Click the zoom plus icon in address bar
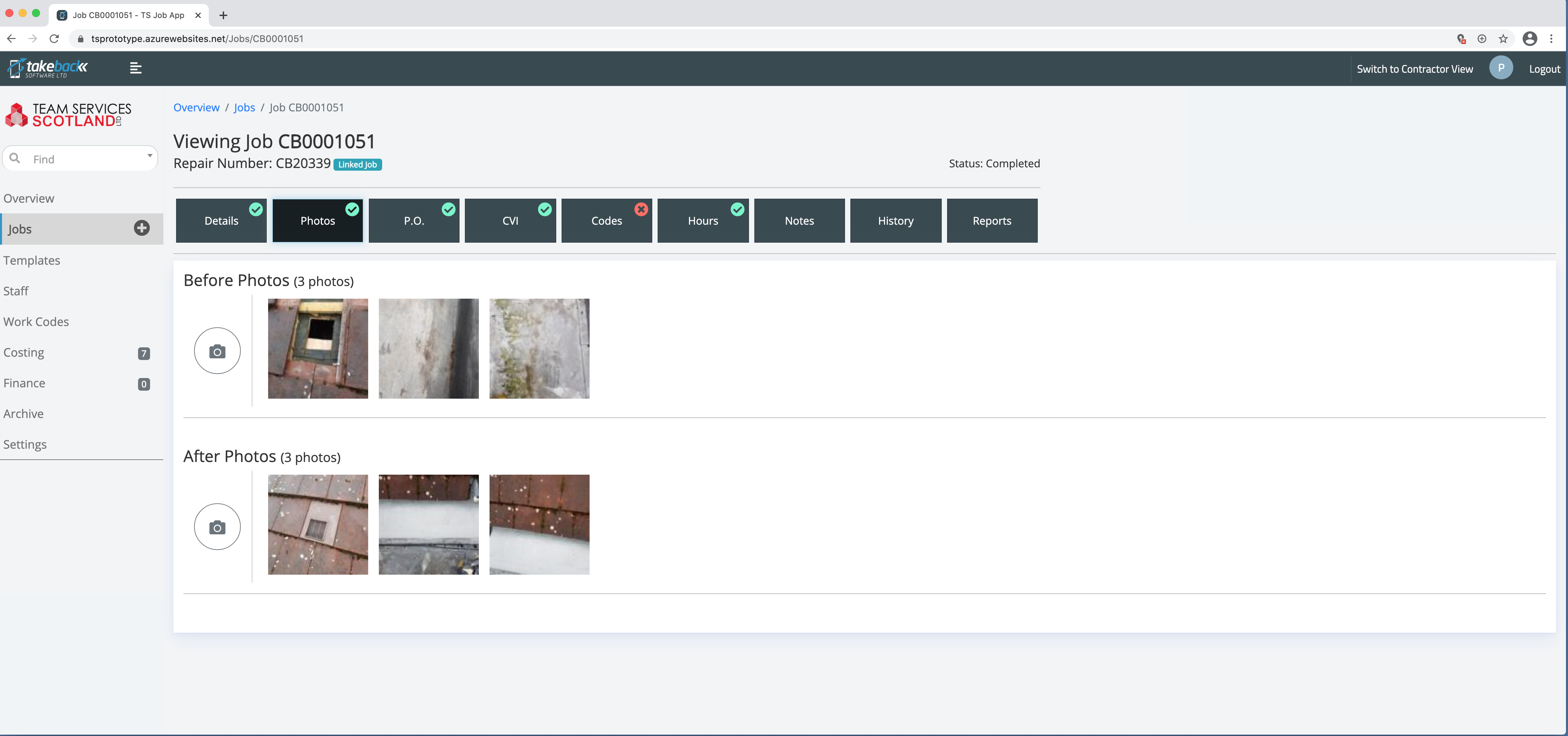The width and height of the screenshot is (1568, 736). click(1482, 38)
